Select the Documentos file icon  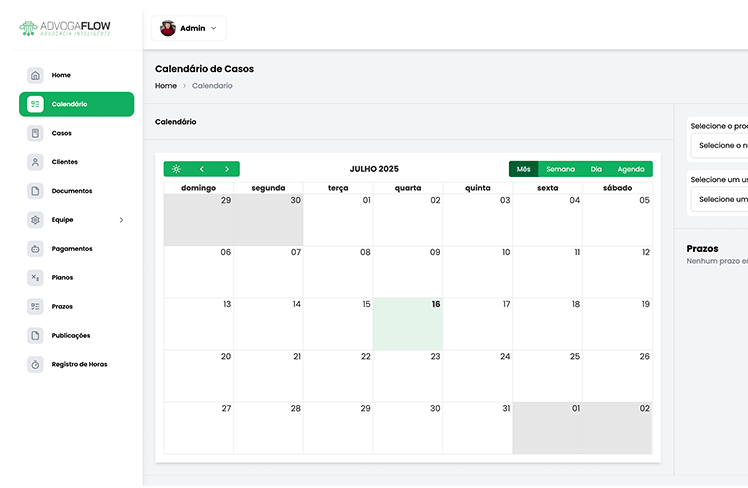pyautogui.click(x=35, y=191)
